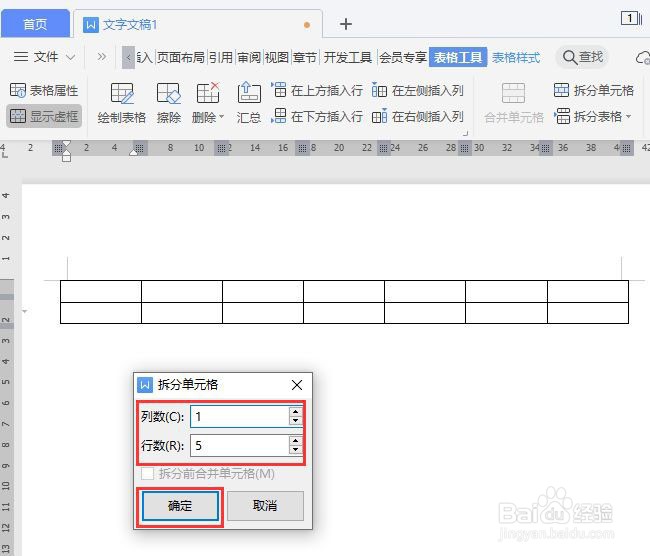Select the 擦除 eraser tool

pos(169,104)
